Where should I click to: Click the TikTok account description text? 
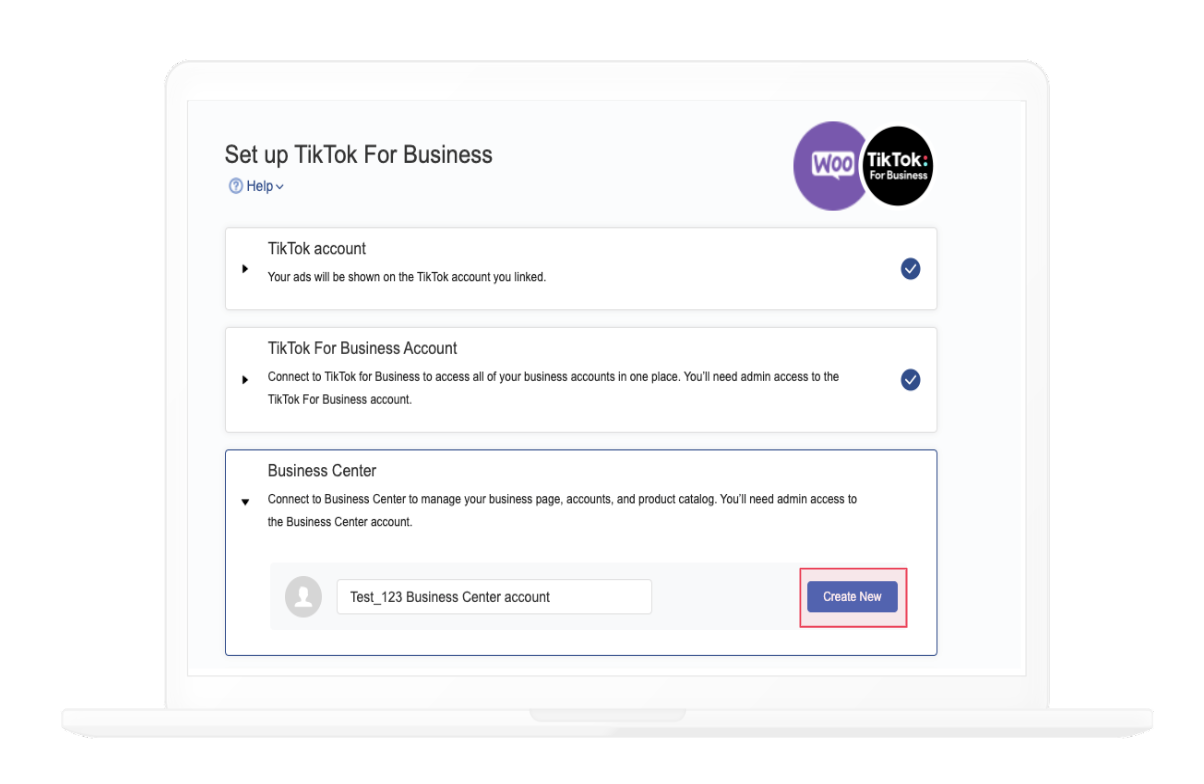tap(407, 277)
